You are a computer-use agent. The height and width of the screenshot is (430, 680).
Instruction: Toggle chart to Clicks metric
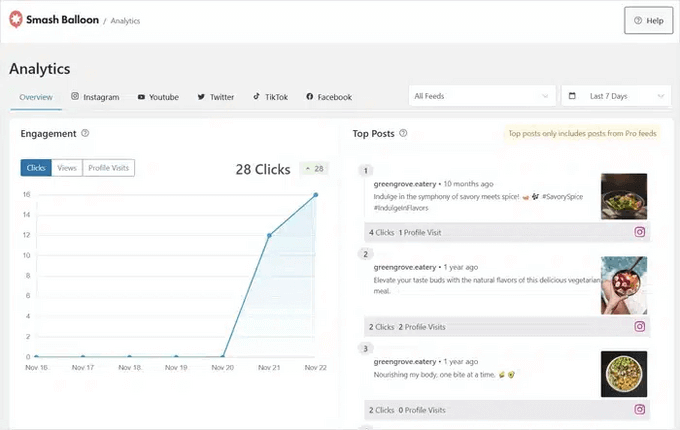(36, 168)
